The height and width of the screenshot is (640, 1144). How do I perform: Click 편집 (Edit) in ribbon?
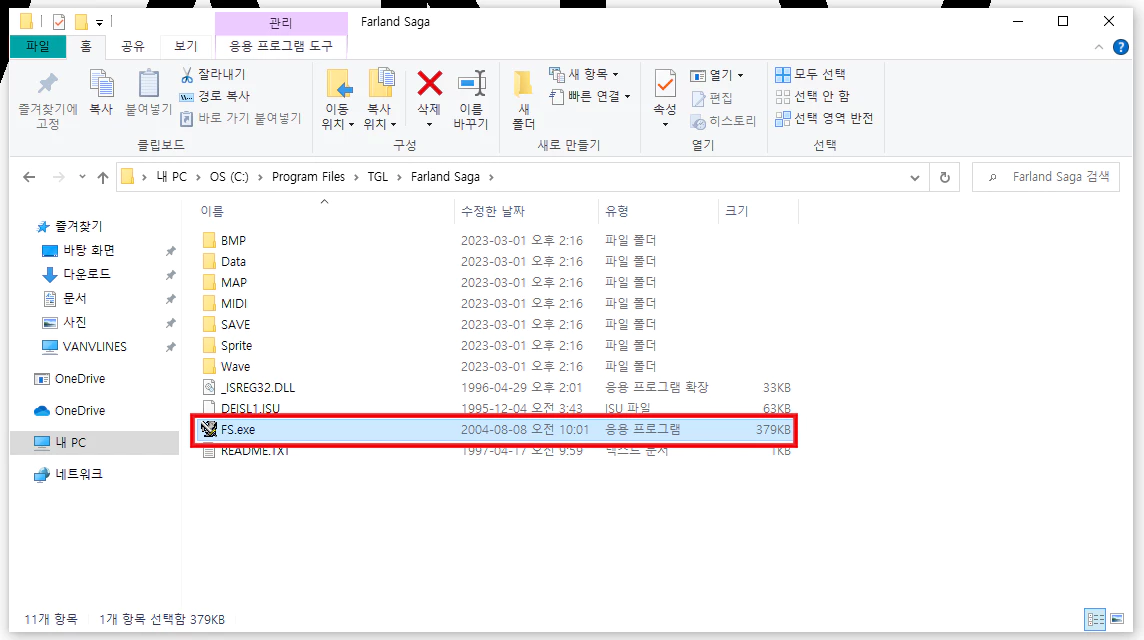[712, 98]
